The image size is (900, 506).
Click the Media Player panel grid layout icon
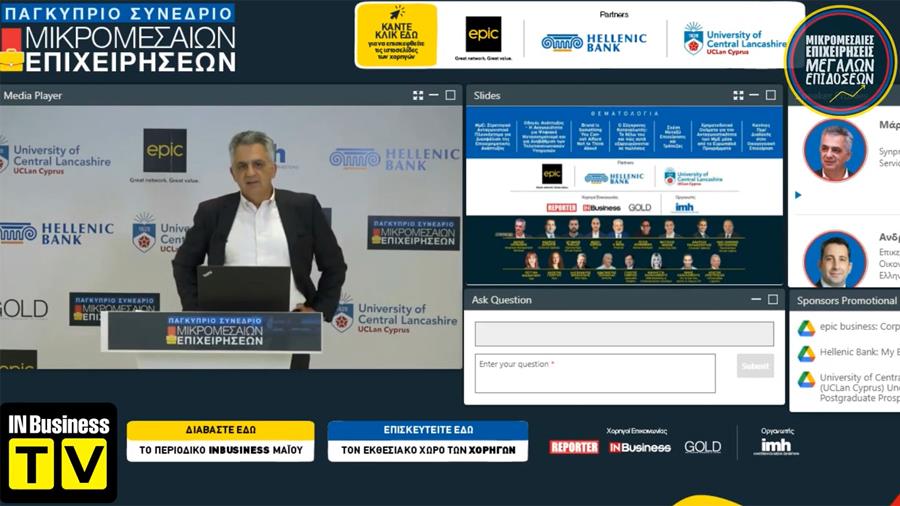pyautogui.click(x=418, y=96)
